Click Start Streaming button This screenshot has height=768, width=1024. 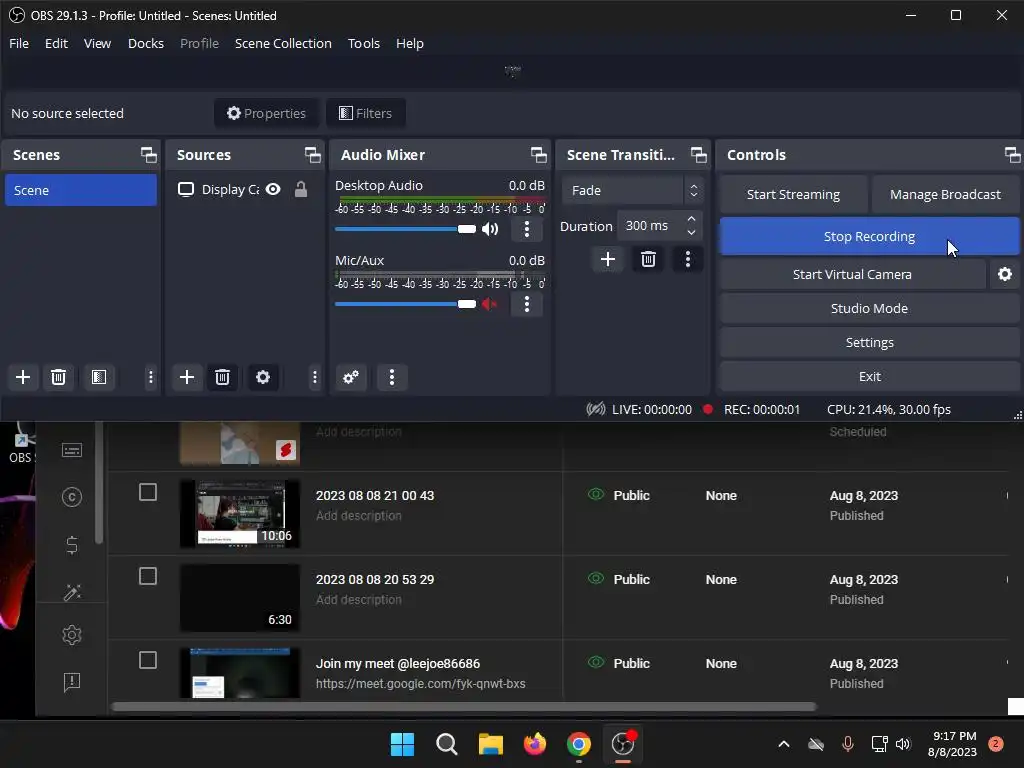click(793, 194)
